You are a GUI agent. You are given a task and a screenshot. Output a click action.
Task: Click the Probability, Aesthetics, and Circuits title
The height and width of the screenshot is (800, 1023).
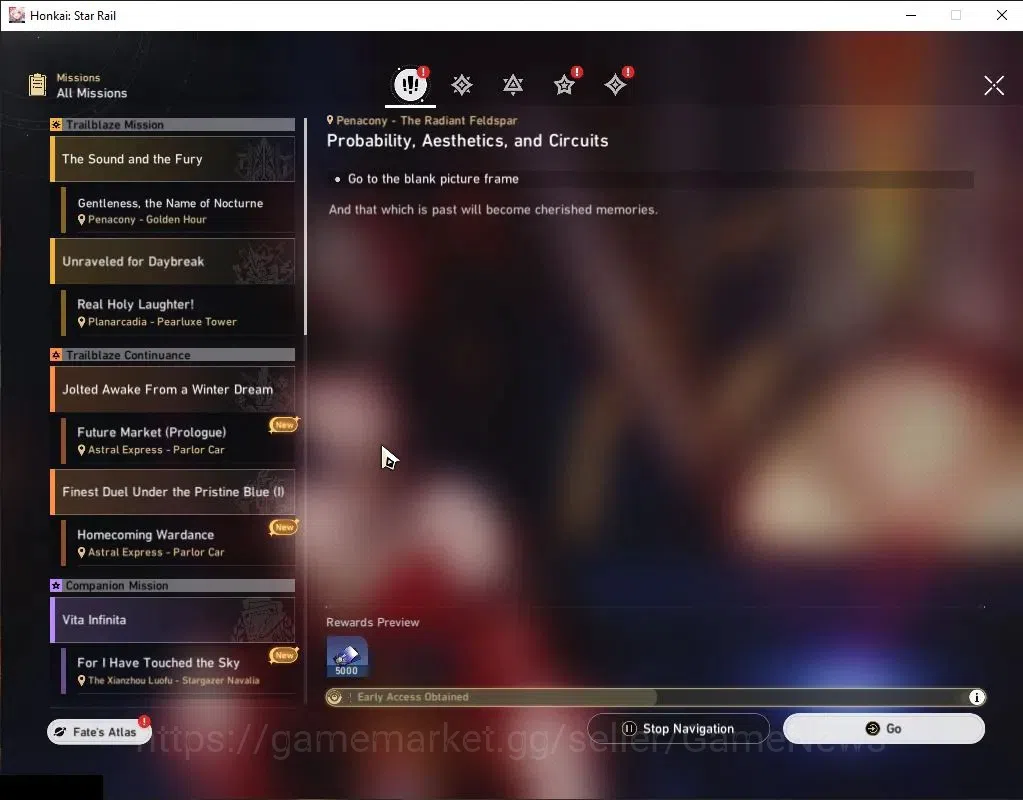click(467, 141)
